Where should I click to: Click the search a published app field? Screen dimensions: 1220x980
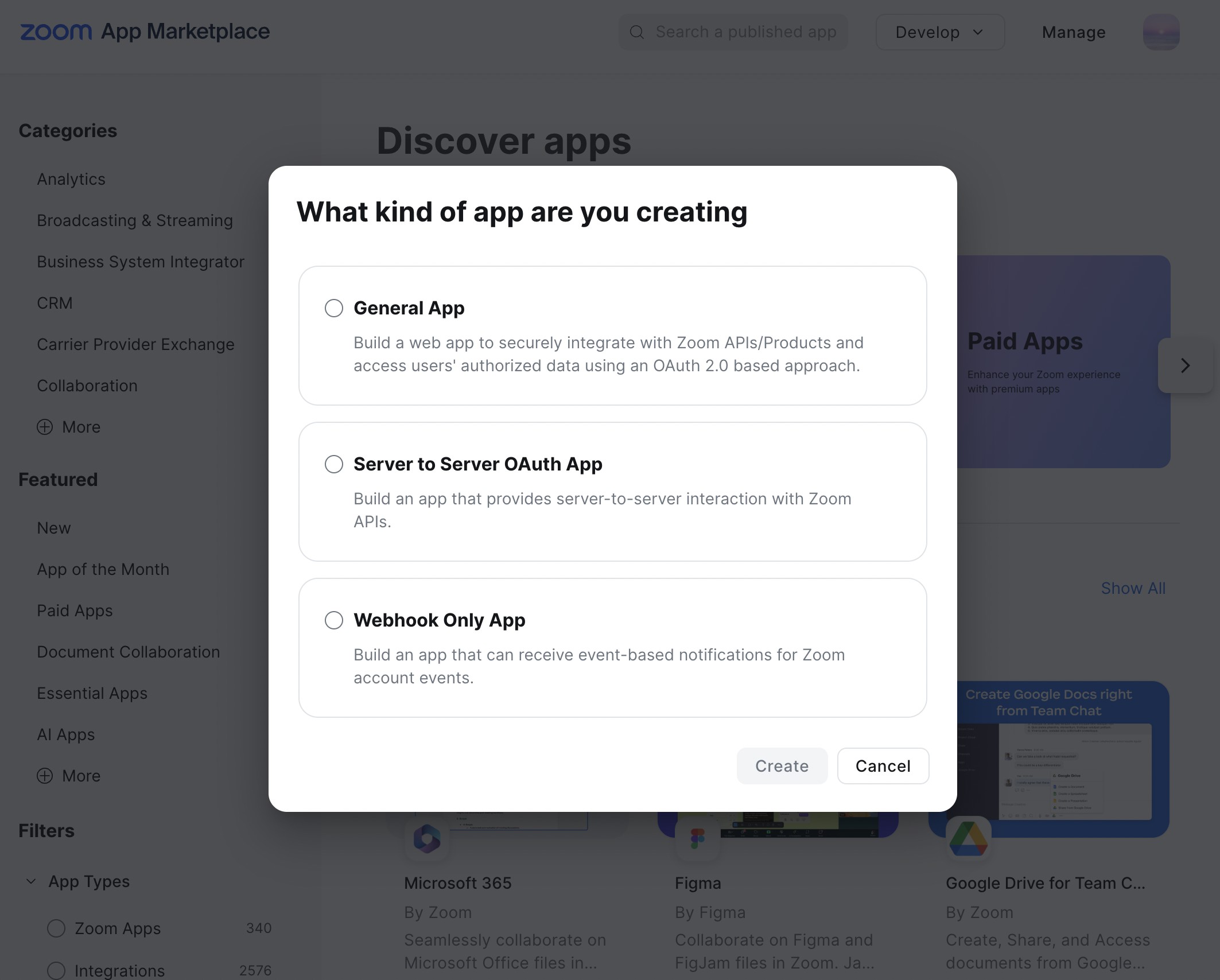[x=733, y=32]
